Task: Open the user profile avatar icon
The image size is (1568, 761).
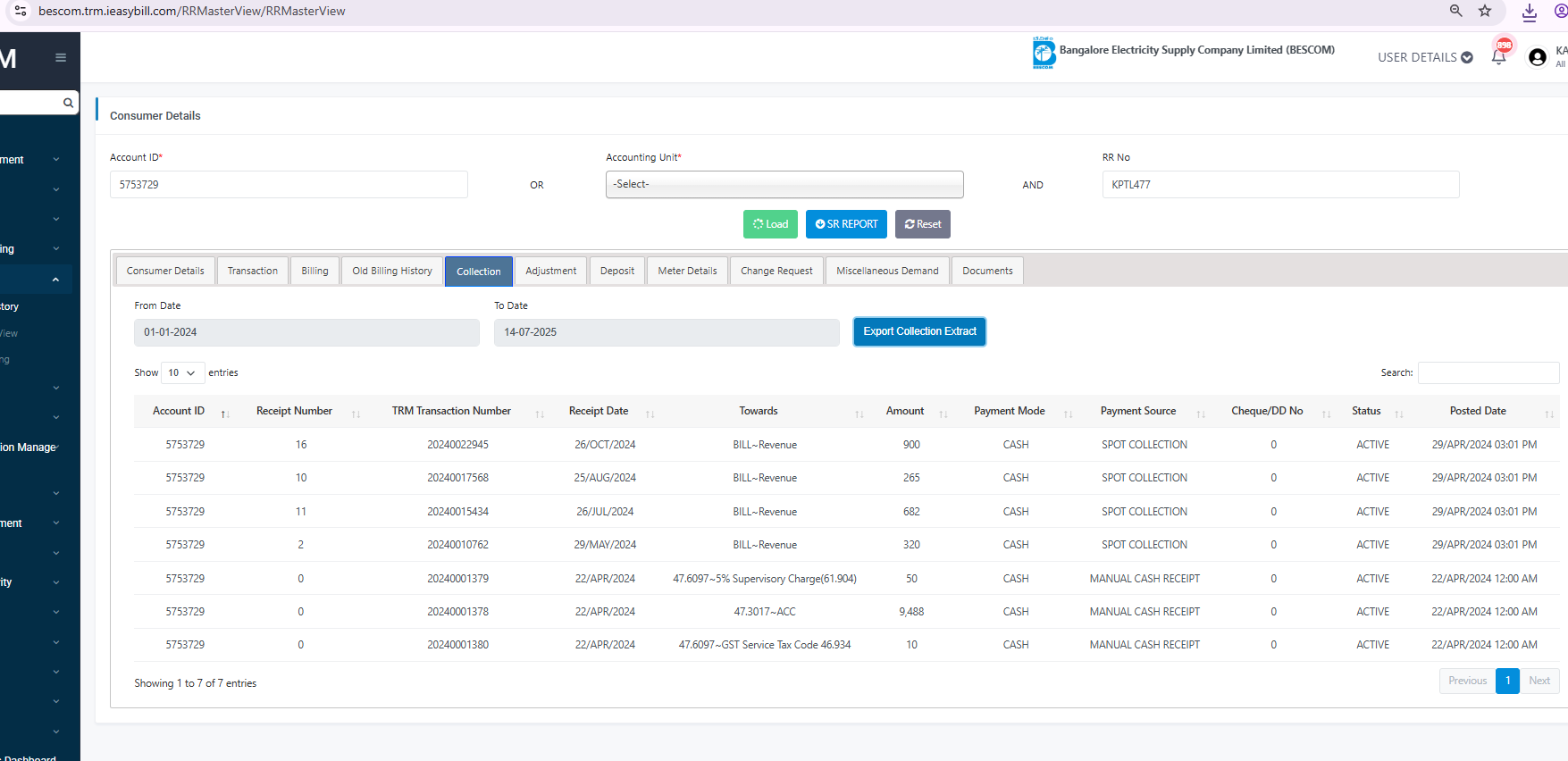Action: click(x=1538, y=57)
